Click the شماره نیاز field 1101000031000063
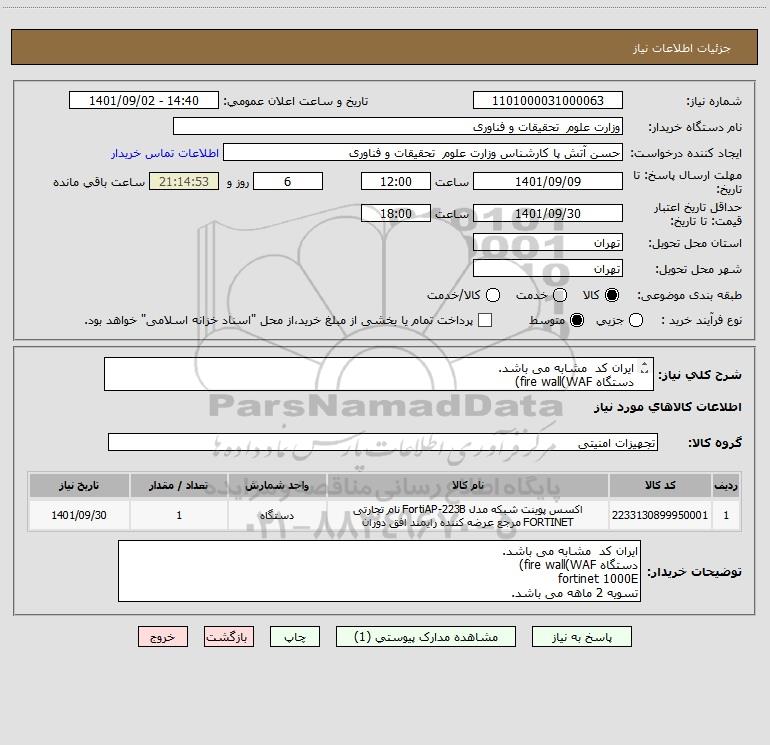 (x=548, y=101)
